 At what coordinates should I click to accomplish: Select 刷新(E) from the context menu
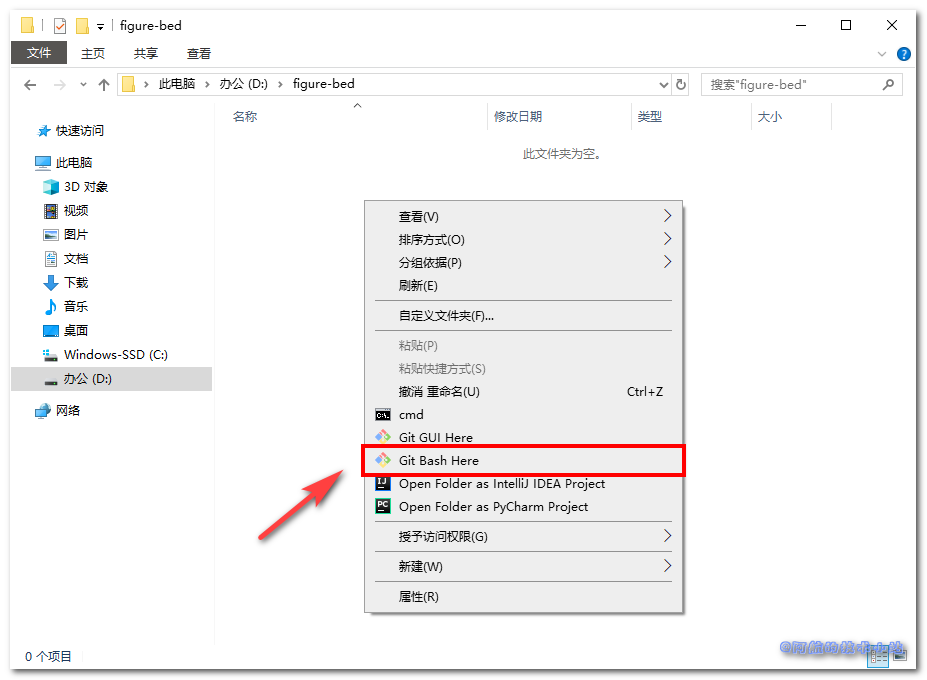point(418,286)
